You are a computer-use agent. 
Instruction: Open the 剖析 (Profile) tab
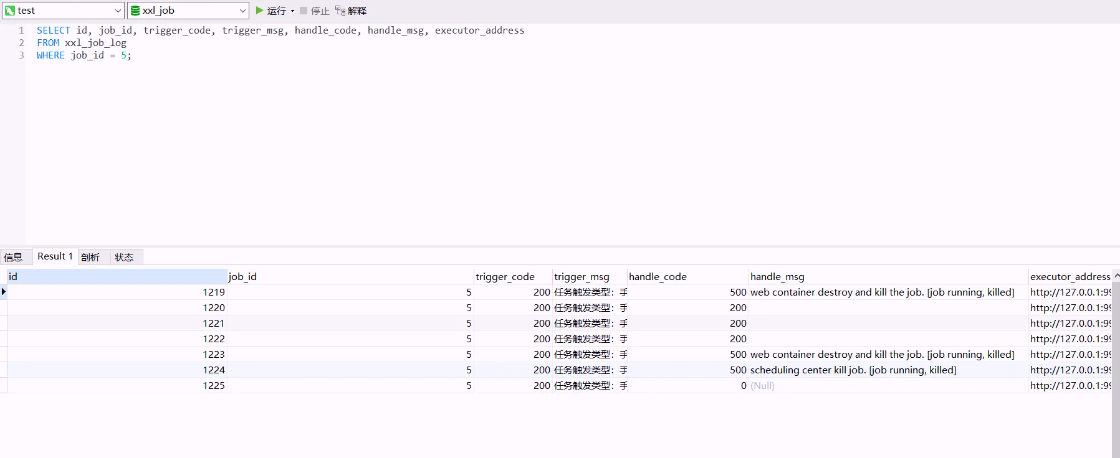[x=90, y=257]
